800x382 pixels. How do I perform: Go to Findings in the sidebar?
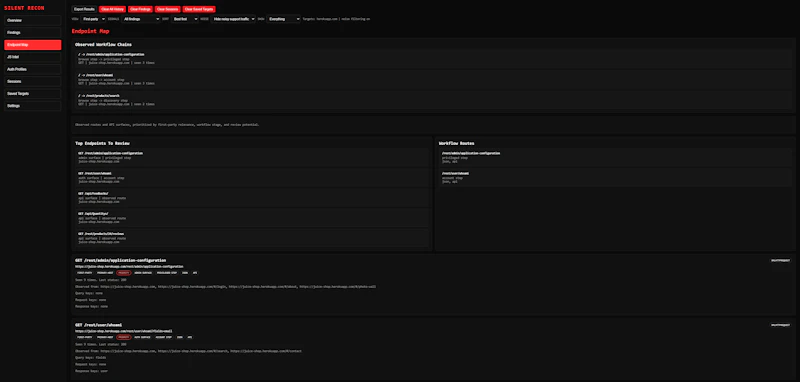tap(33, 33)
